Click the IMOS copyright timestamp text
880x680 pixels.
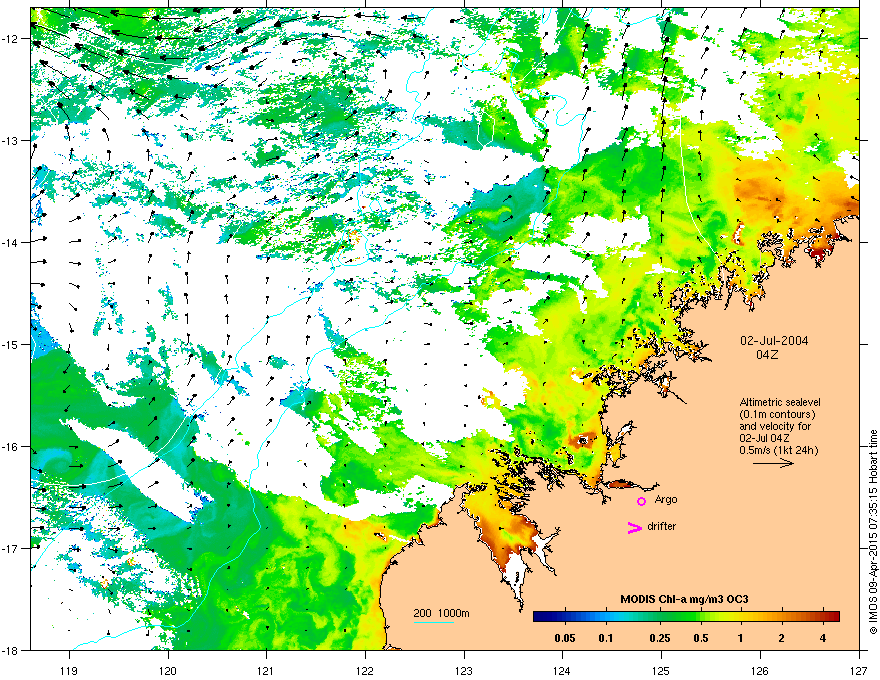(x=873, y=532)
